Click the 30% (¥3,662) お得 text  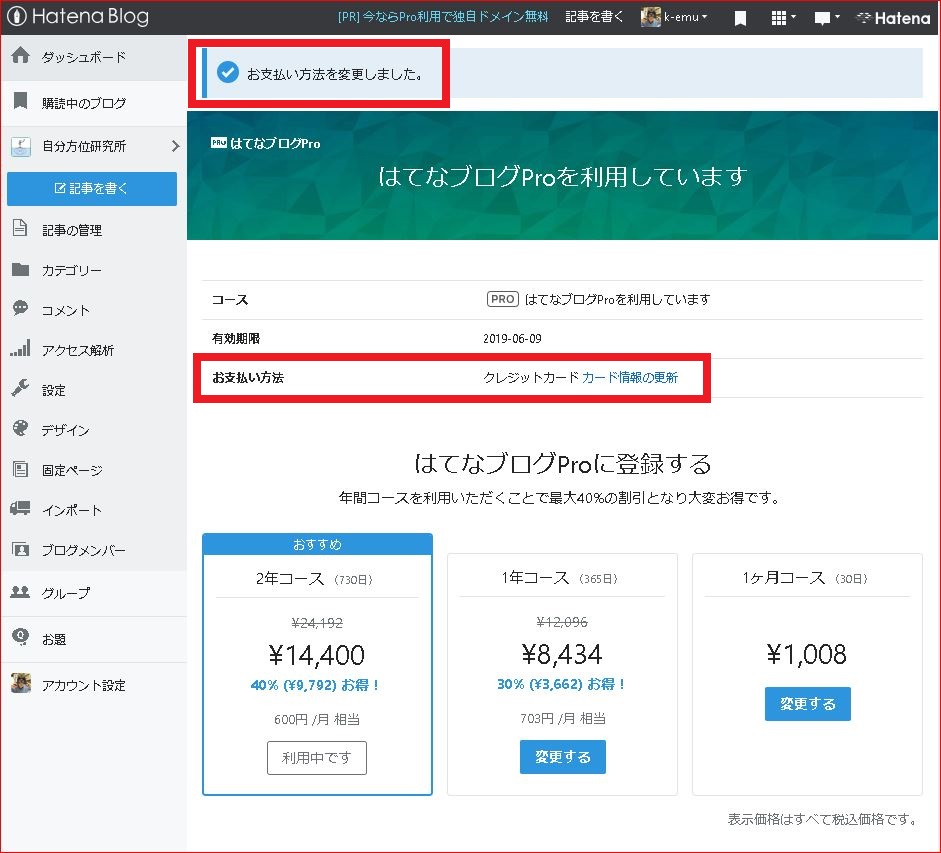click(x=561, y=684)
